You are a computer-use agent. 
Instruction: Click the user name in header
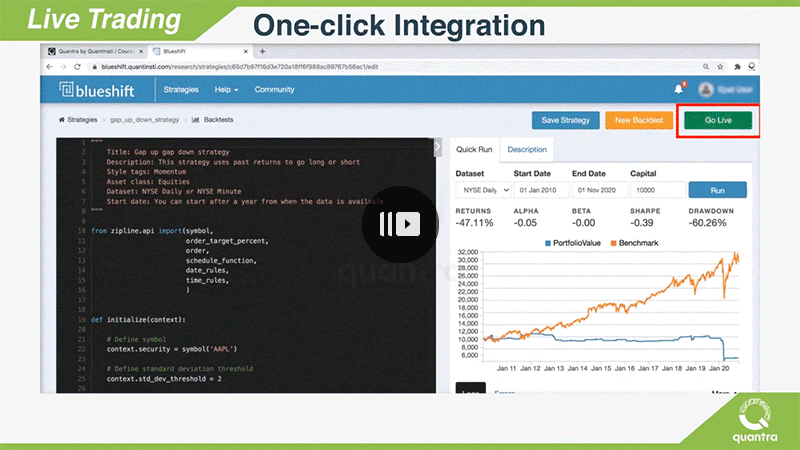click(734, 90)
